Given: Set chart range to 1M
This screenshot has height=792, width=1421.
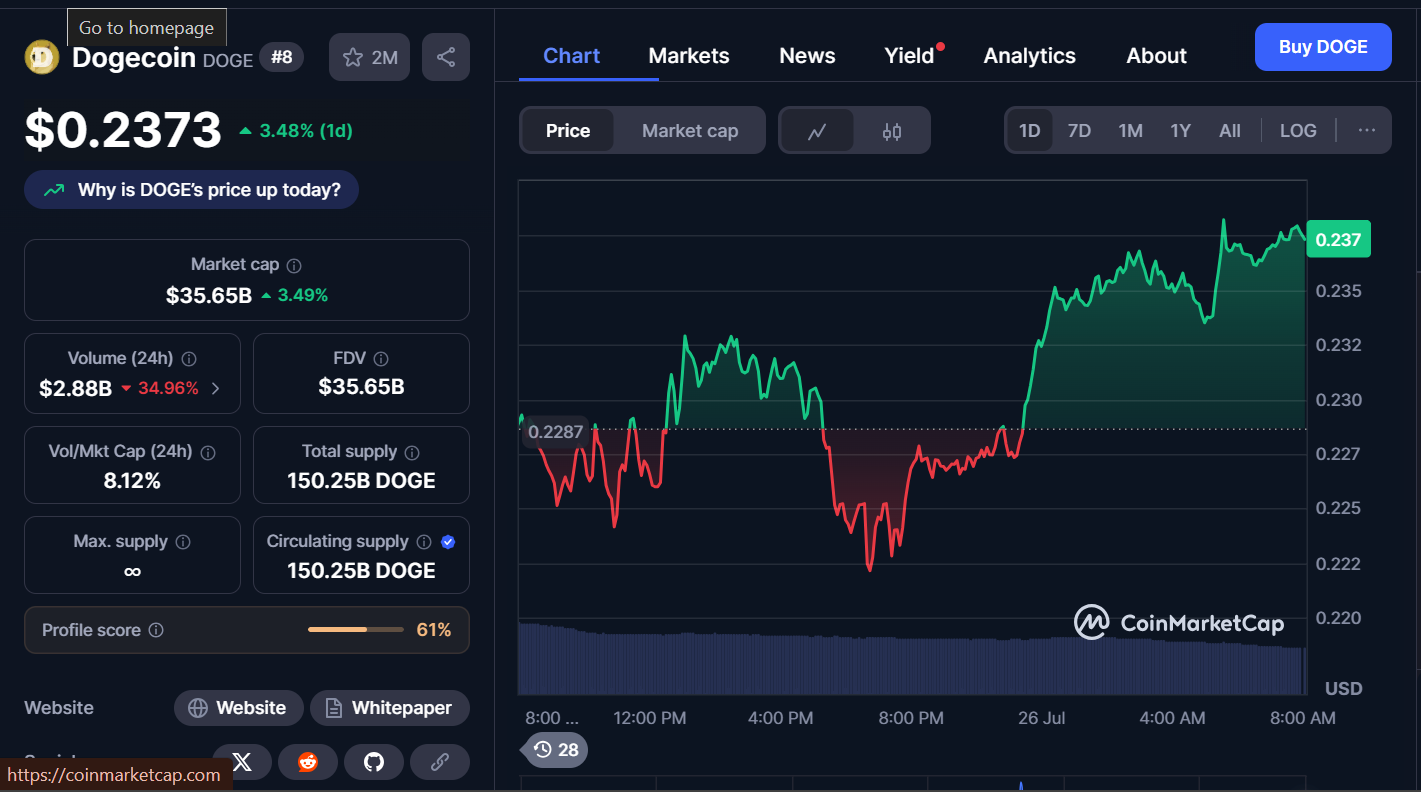Looking at the screenshot, I should (1130, 131).
